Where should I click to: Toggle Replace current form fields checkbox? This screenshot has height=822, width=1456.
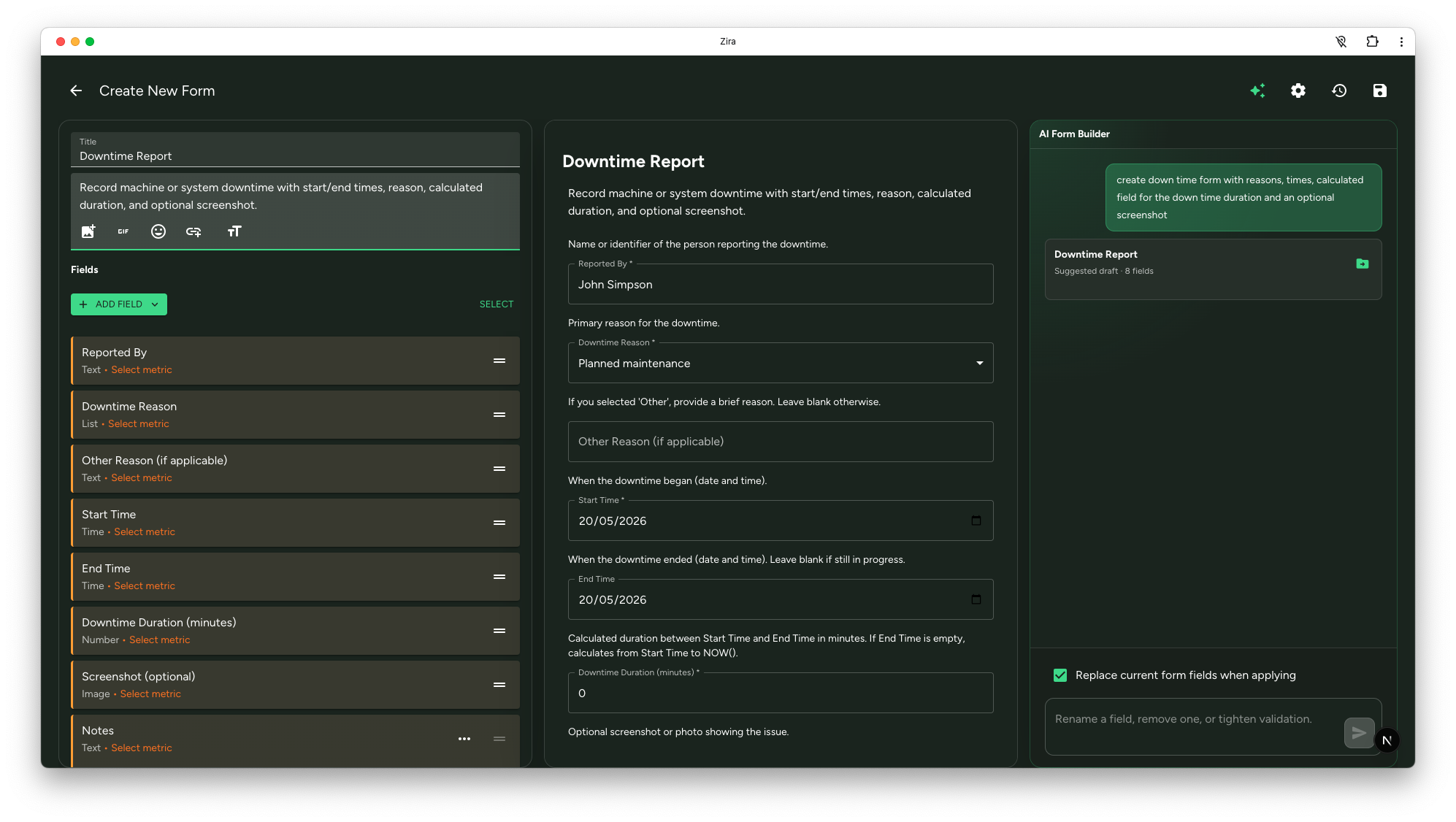tap(1060, 675)
